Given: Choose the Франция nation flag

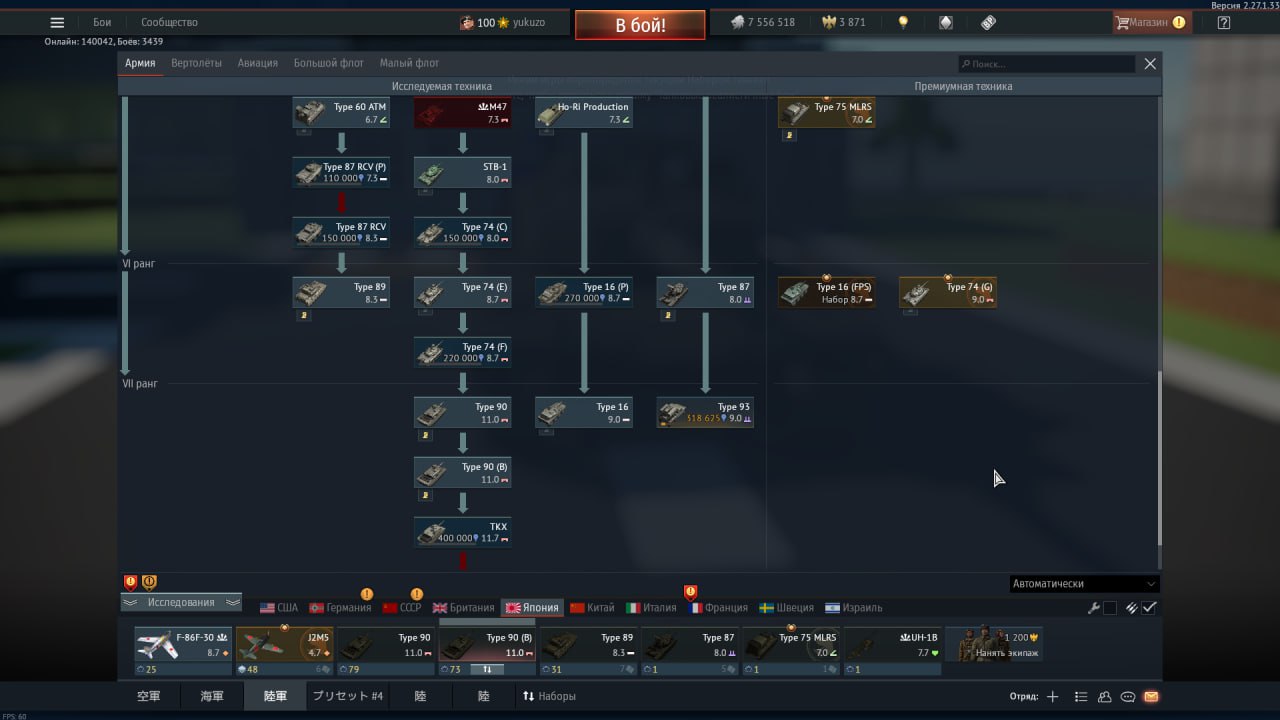Looking at the screenshot, I should pos(717,608).
